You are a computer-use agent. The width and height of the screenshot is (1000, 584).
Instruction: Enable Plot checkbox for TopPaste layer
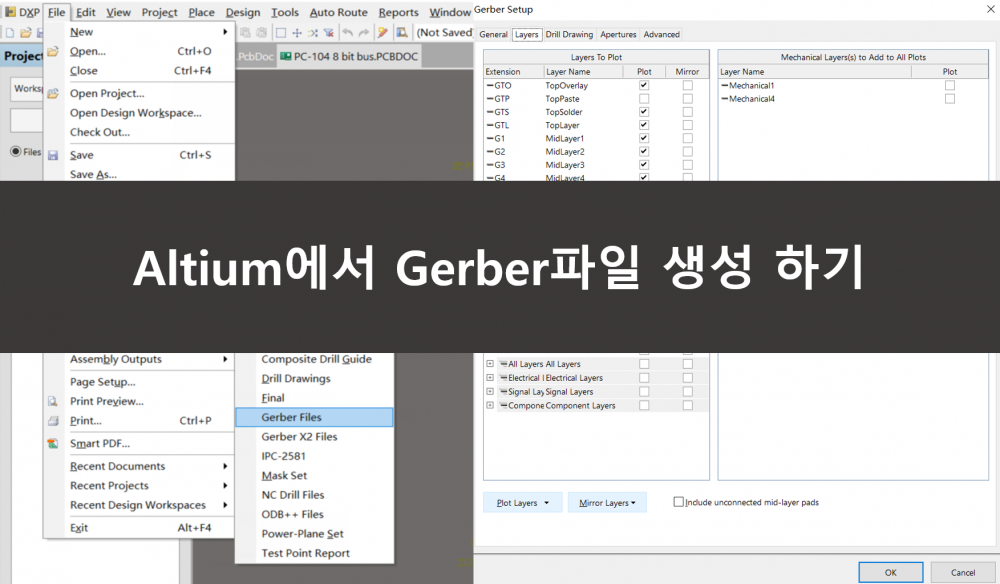(644, 99)
